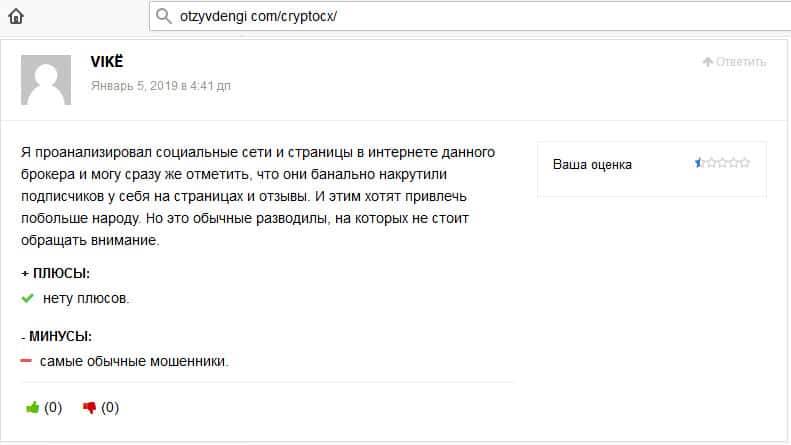Click the magnifier icon in the address bar
Screen dimensions: 791x445
click(165, 17)
